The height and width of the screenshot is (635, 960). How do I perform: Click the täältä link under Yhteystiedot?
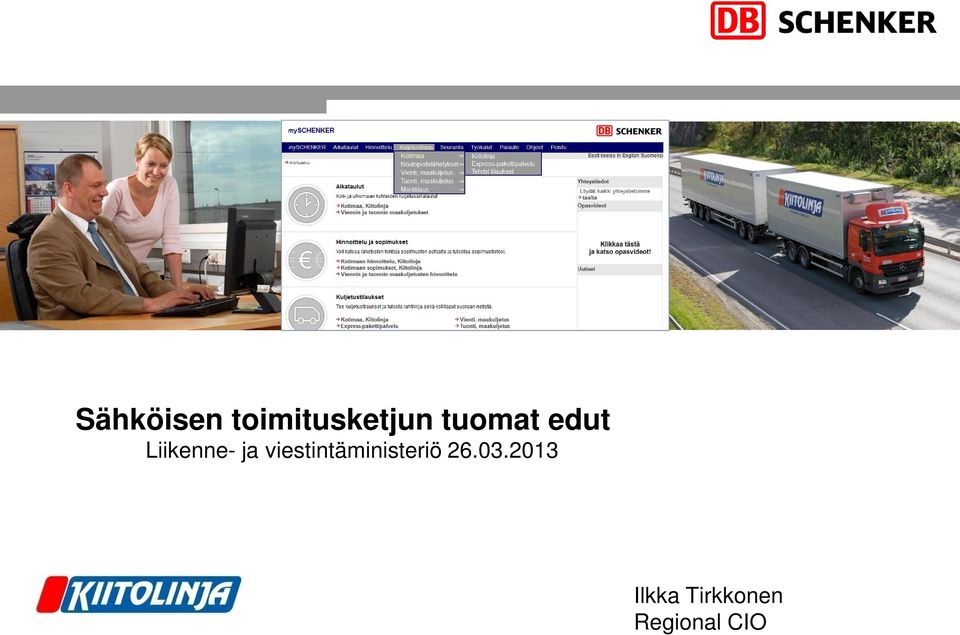click(589, 198)
